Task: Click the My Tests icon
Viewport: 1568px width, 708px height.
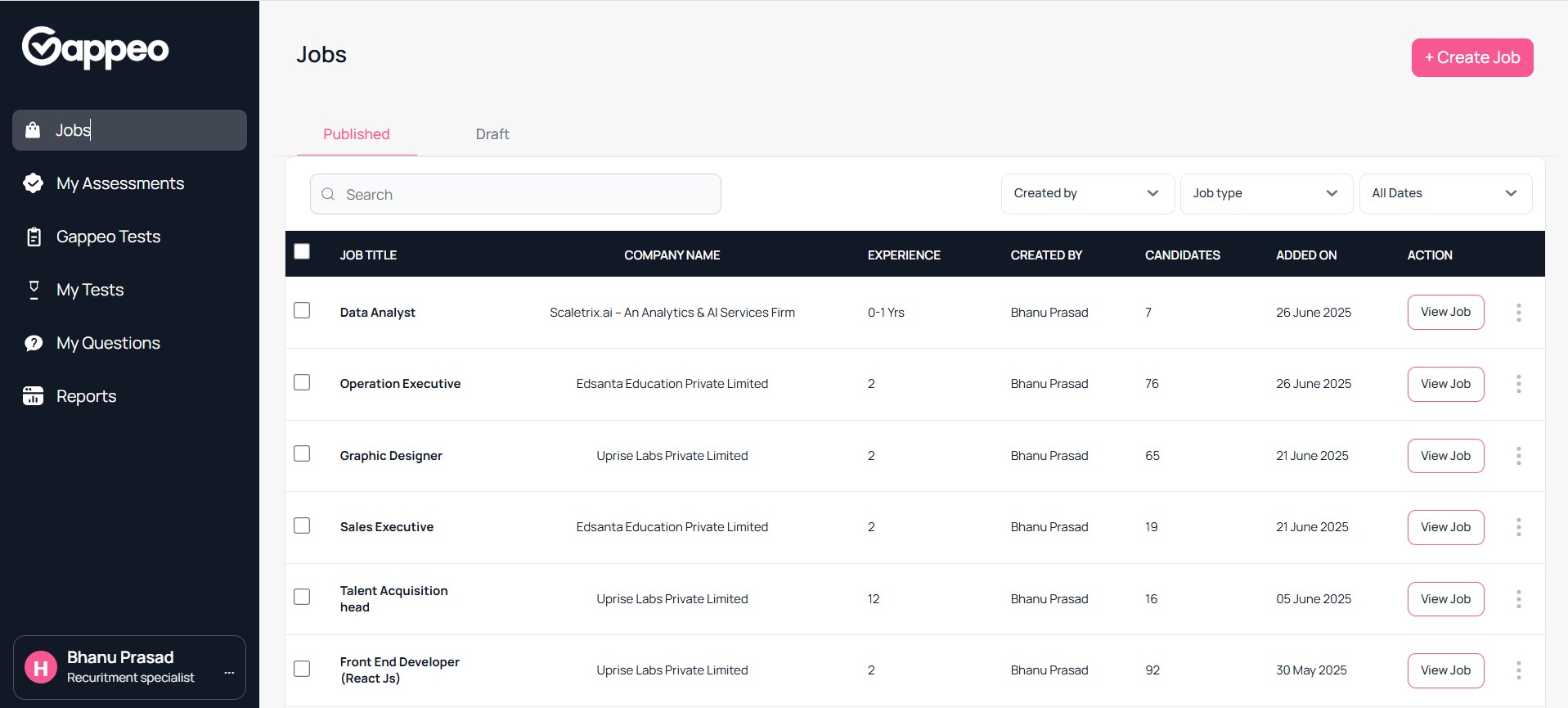Action: [34, 290]
